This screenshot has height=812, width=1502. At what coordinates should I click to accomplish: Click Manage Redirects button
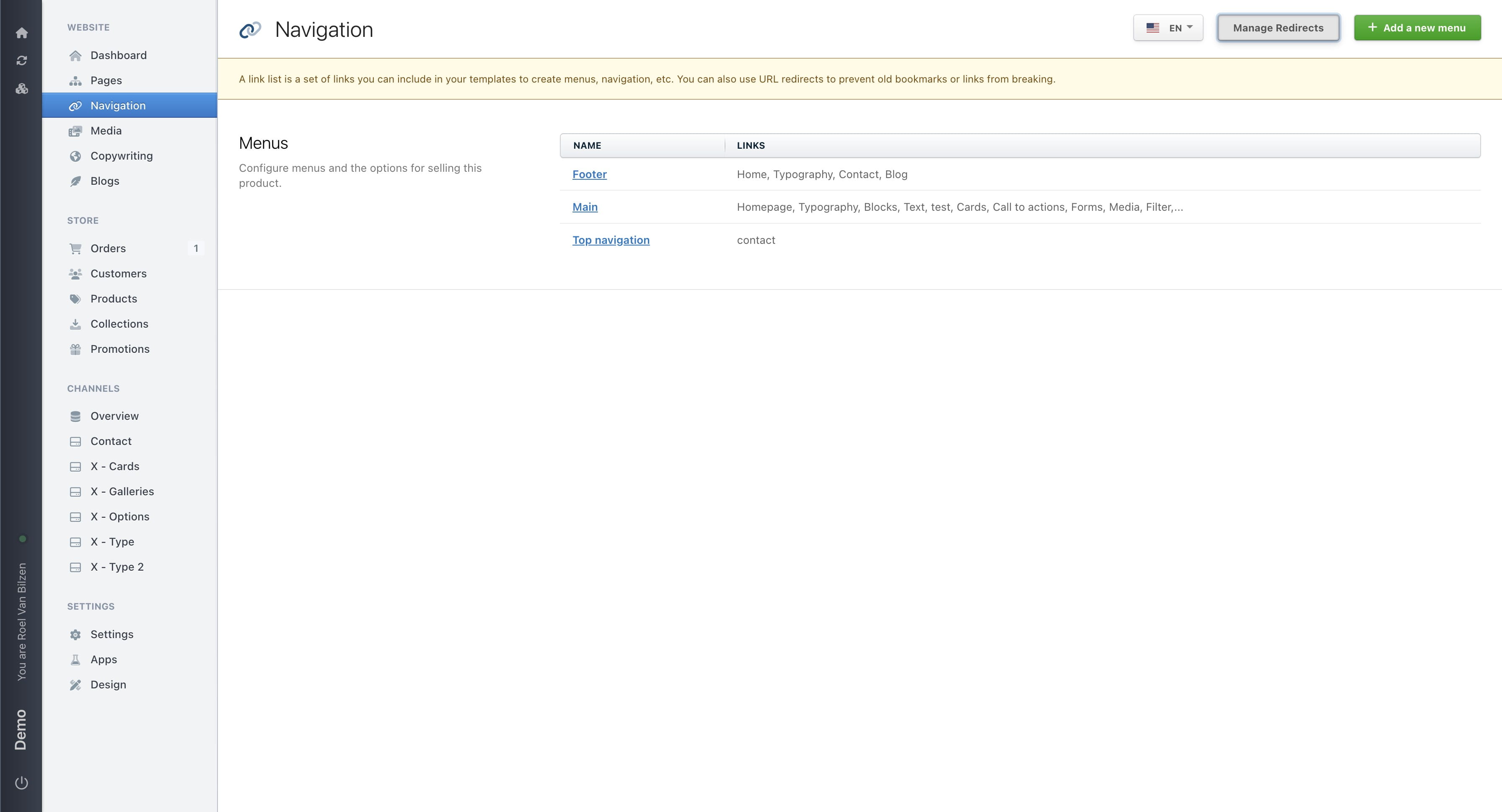click(1277, 28)
